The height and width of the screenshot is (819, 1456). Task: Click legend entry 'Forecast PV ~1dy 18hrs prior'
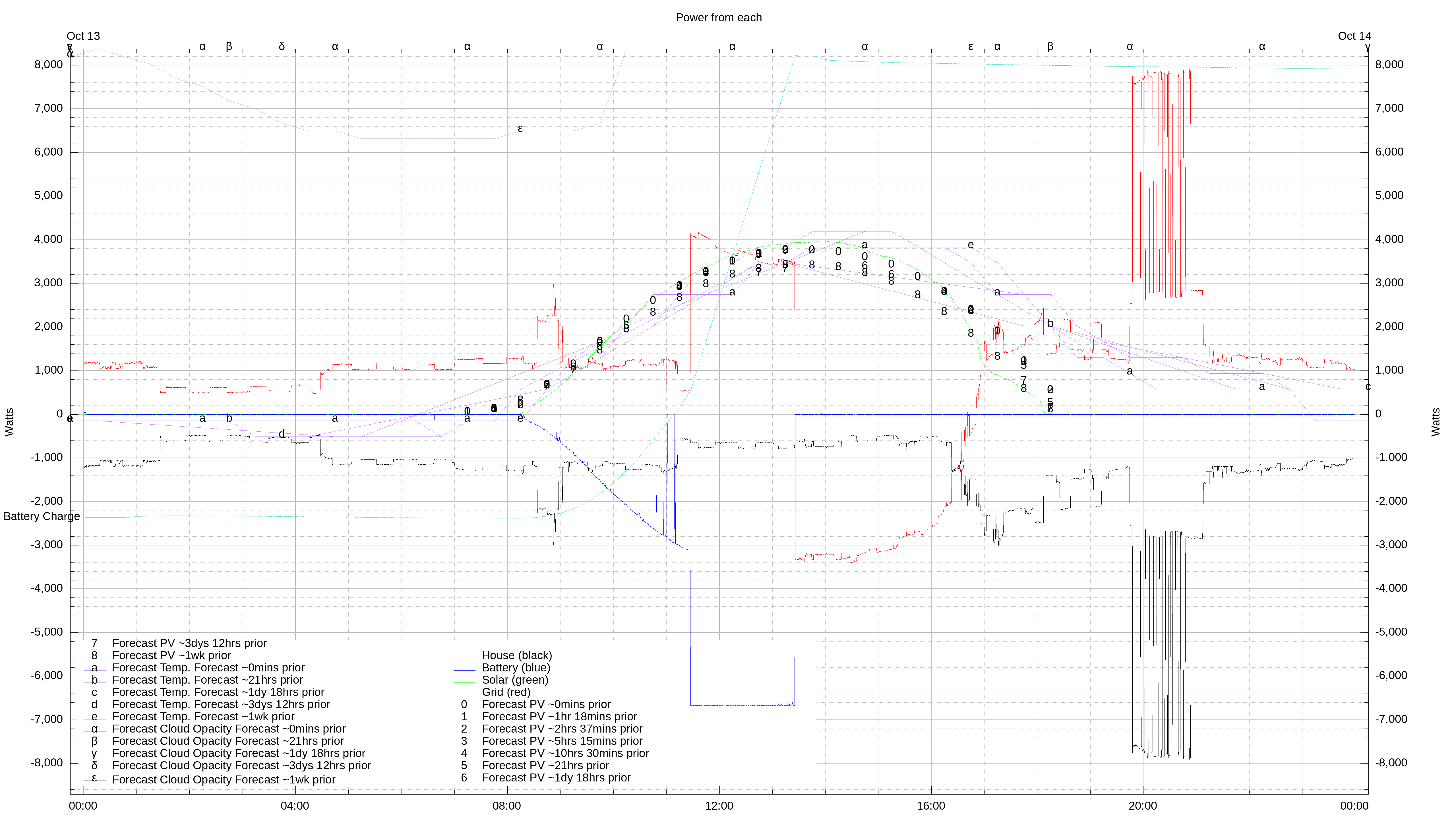[556, 778]
